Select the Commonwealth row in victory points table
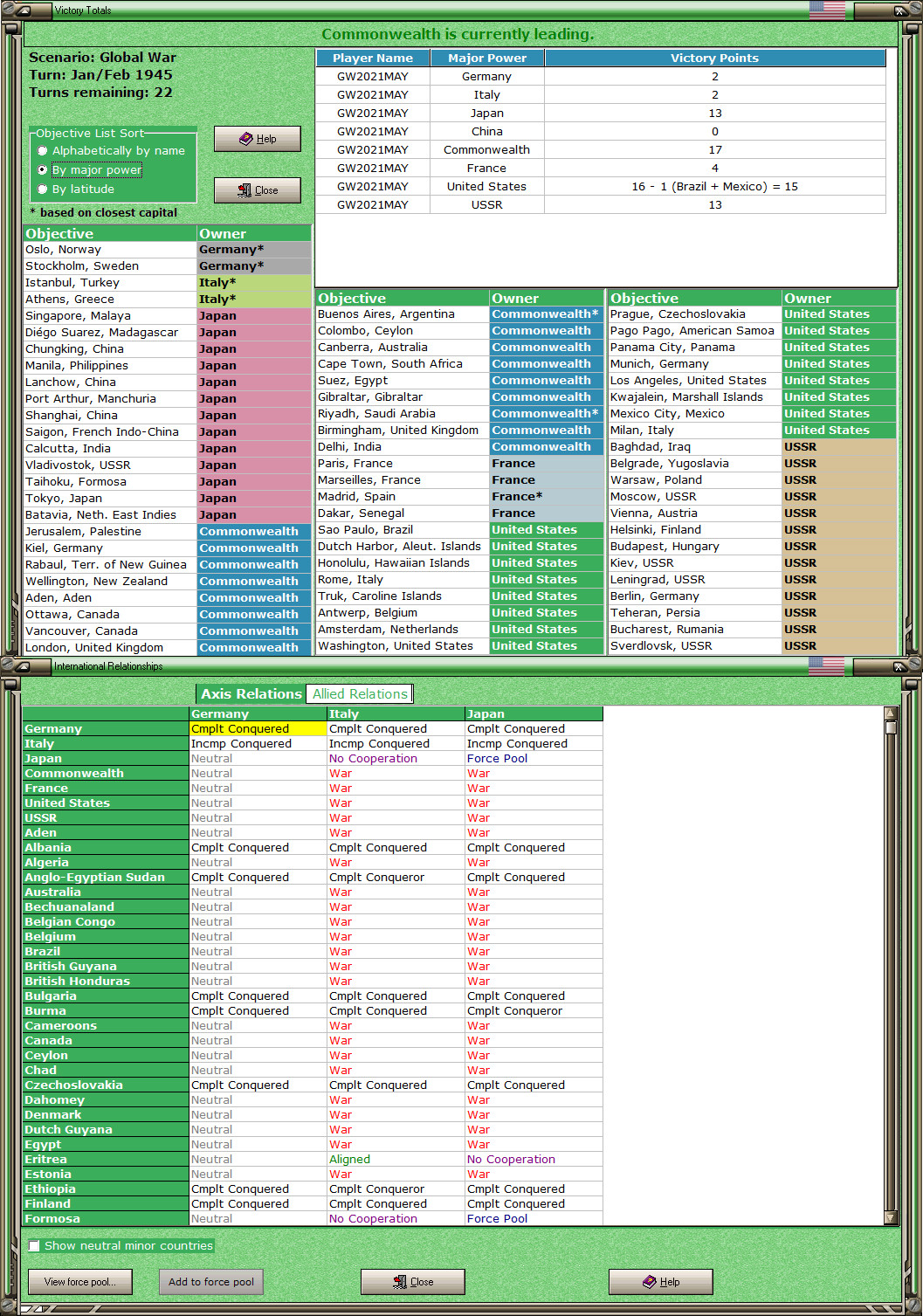This screenshot has height=1316, width=923. pyautogui.click(x=601, y=149)
